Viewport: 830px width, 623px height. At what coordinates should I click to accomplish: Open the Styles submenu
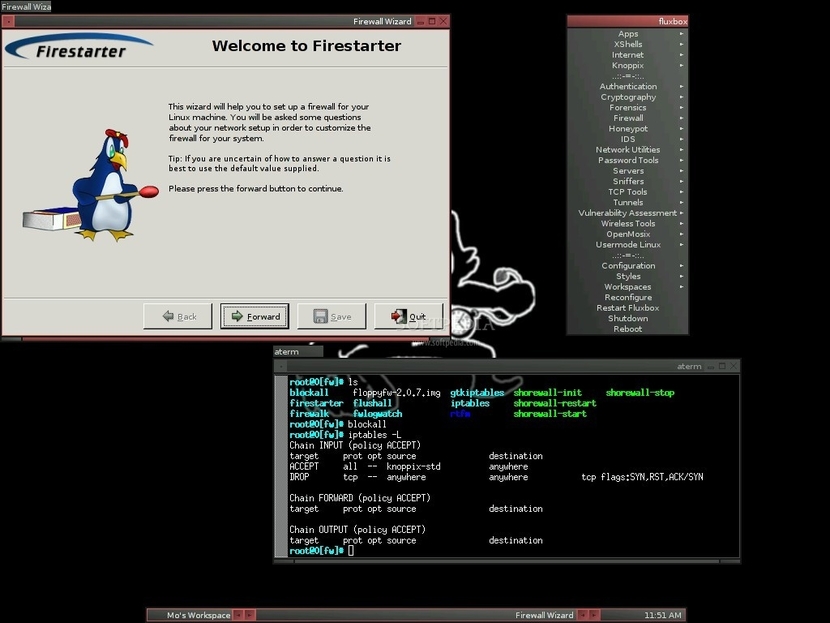628,276
